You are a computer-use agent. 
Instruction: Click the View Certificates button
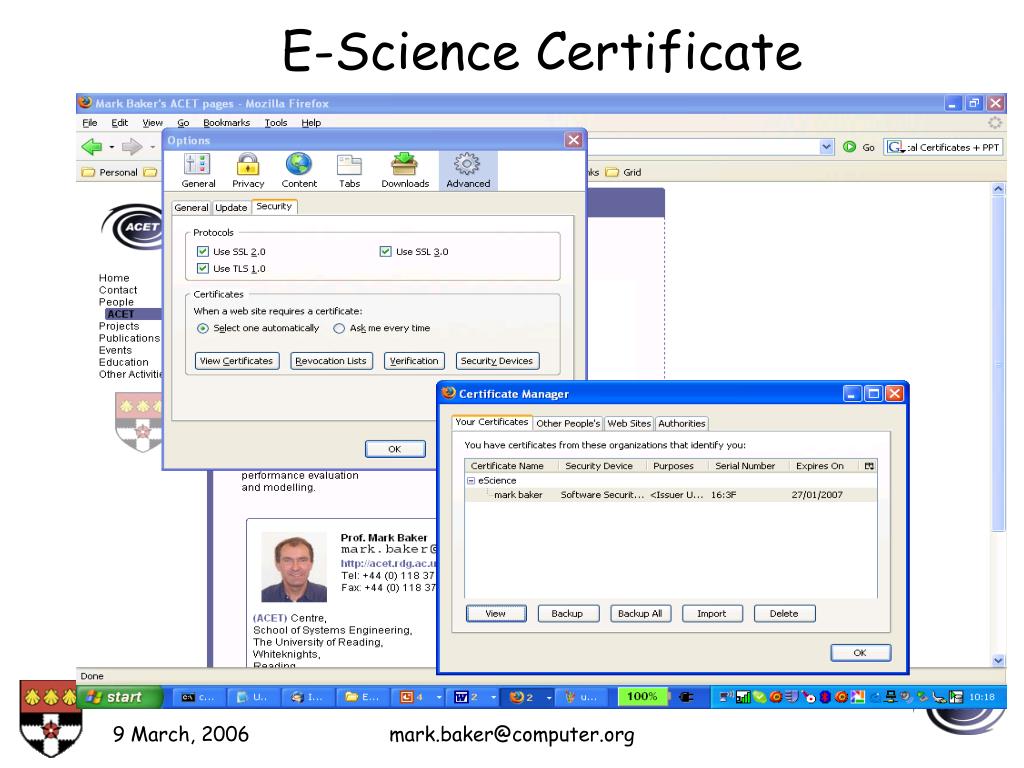236,360
